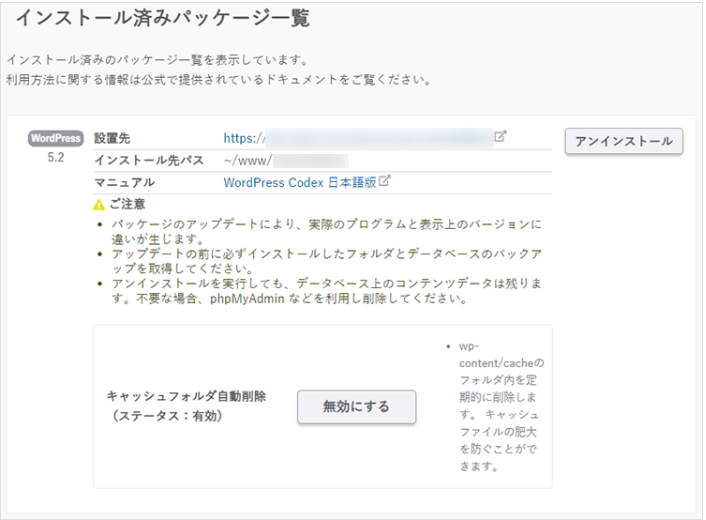The height and width of the screenshot is (520, 706).
Task: Click the sentence about 公式で提供されているドキュメント
Action: click(x=220, y=80)
